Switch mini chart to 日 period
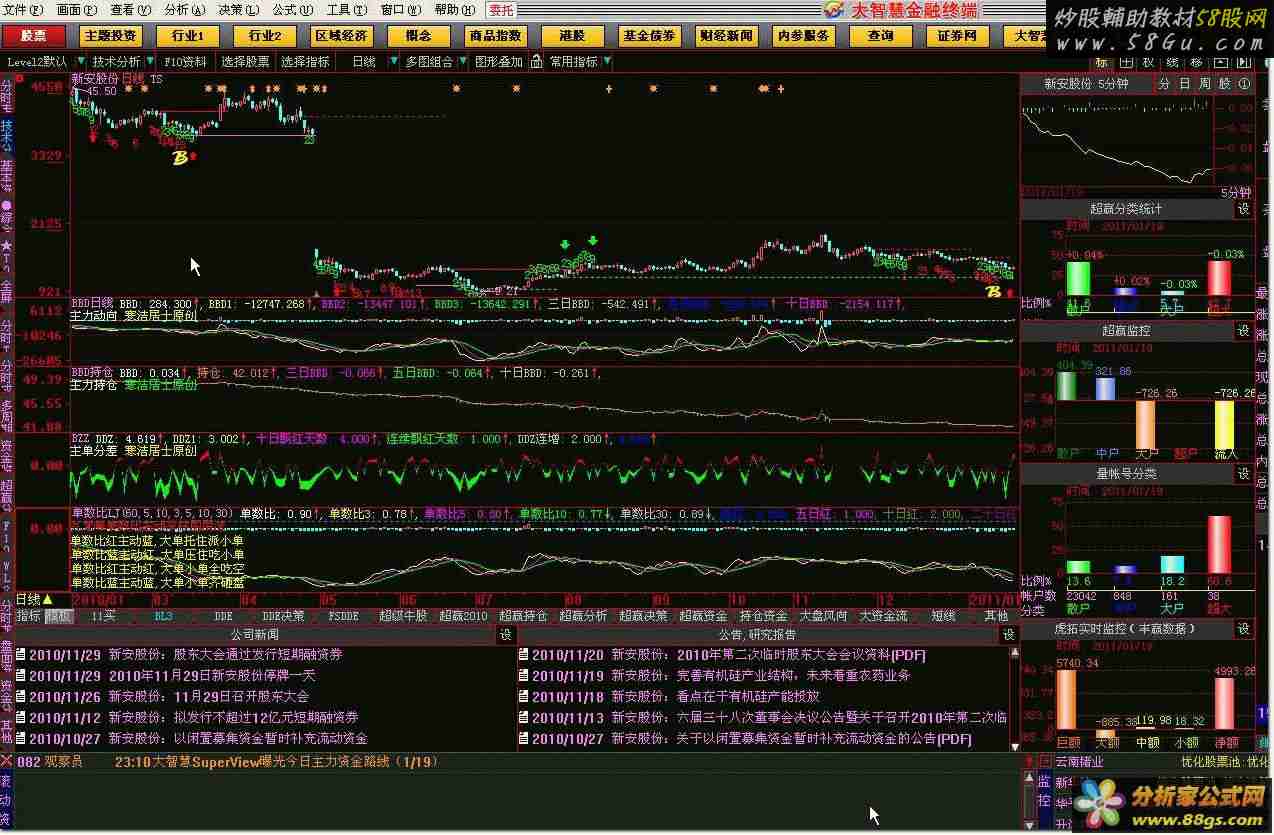The height and width of the screenshot is (835, 1274). [1185, 84]
